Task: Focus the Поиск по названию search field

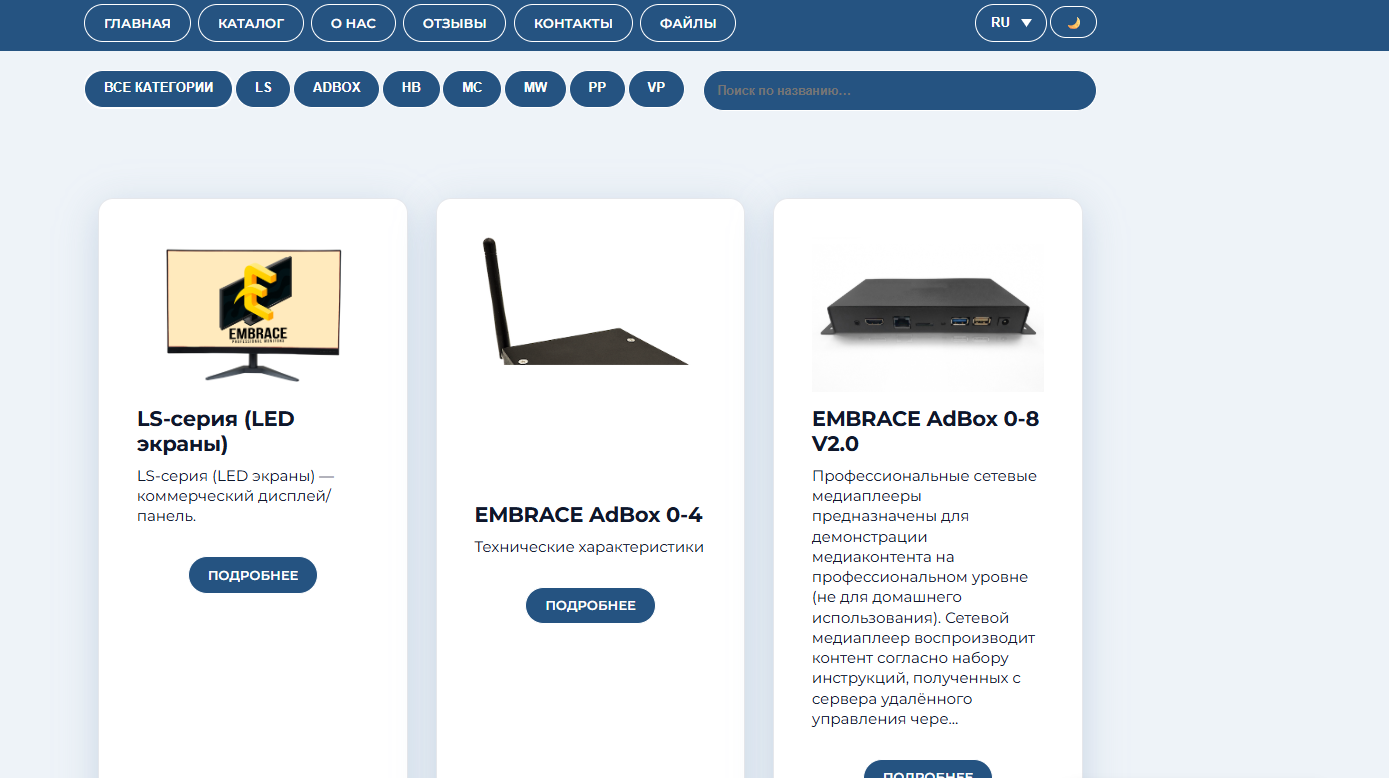Action: point(900,90)
